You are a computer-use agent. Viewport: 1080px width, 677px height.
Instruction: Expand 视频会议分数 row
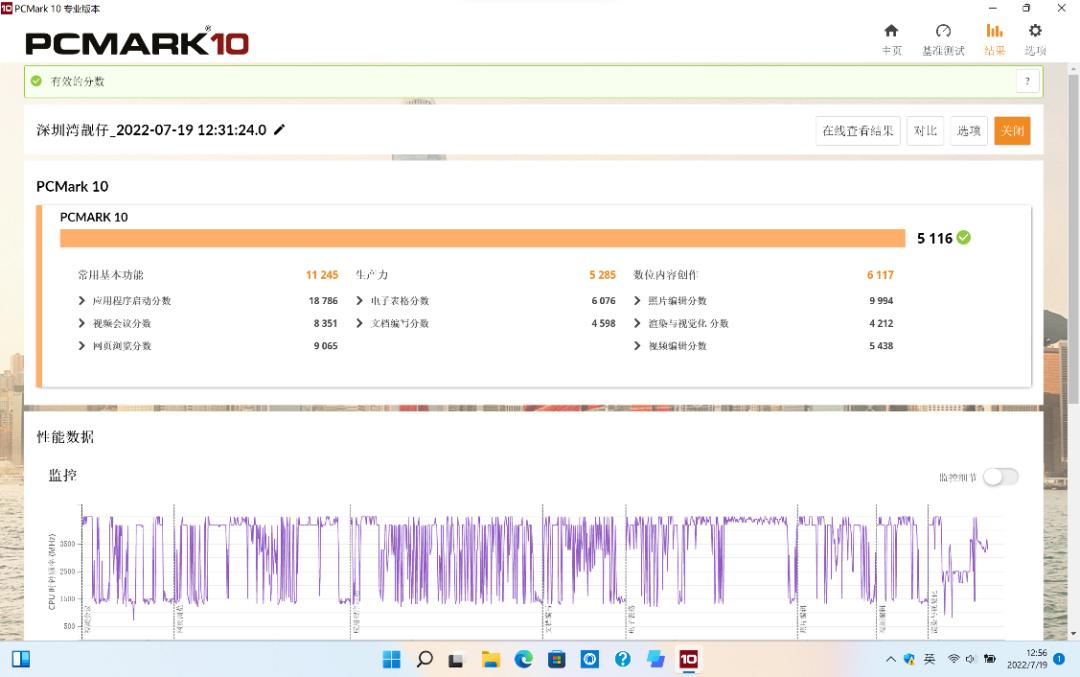[82, 324]
